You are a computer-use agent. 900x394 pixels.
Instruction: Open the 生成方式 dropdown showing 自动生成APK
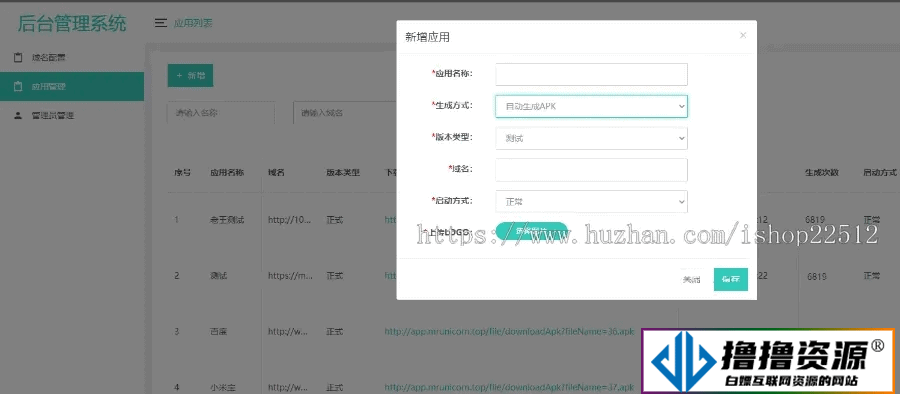tap(591, 106)
